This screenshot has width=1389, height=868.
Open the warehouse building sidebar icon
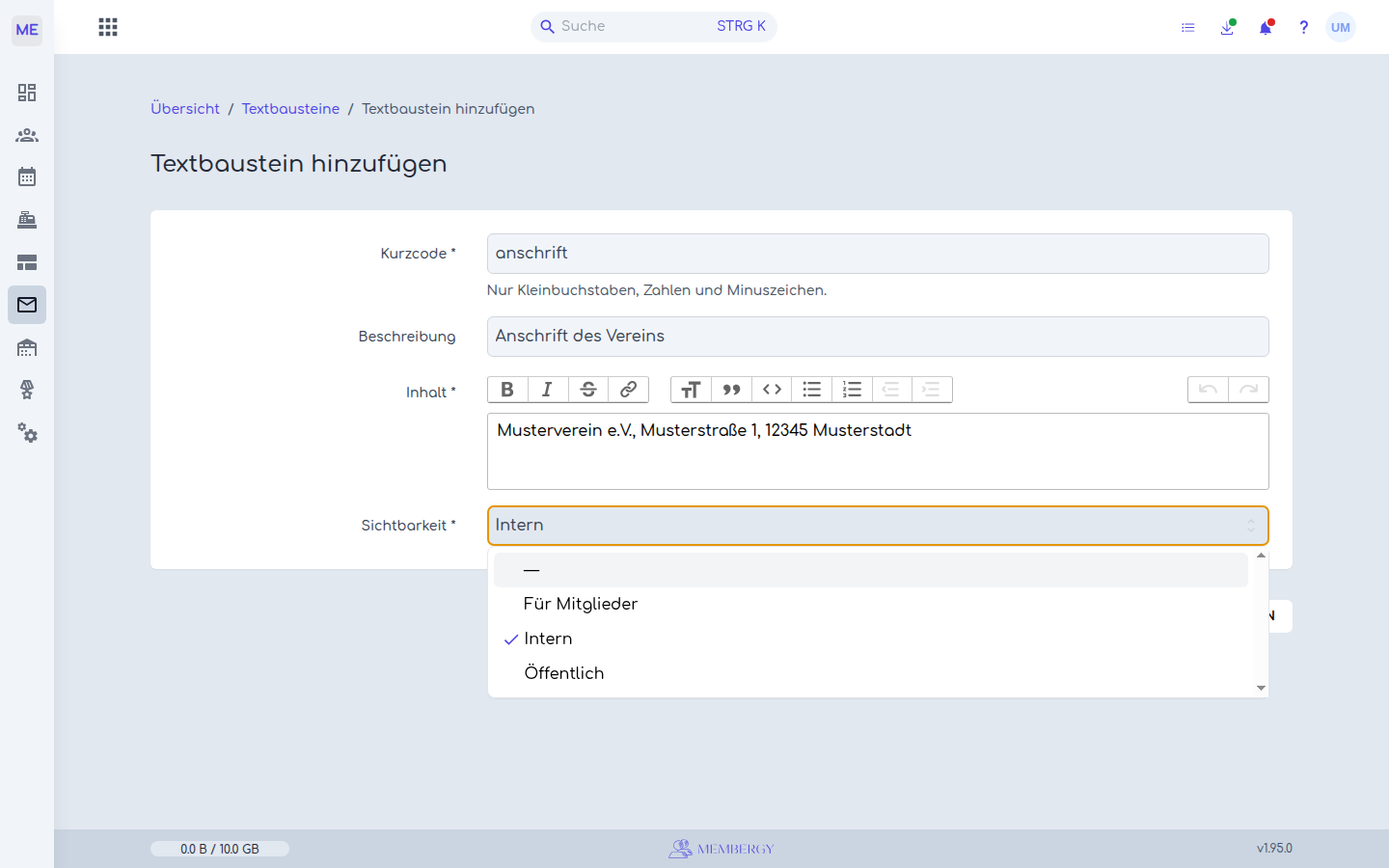pyautogui.click(x=27, y=347)
